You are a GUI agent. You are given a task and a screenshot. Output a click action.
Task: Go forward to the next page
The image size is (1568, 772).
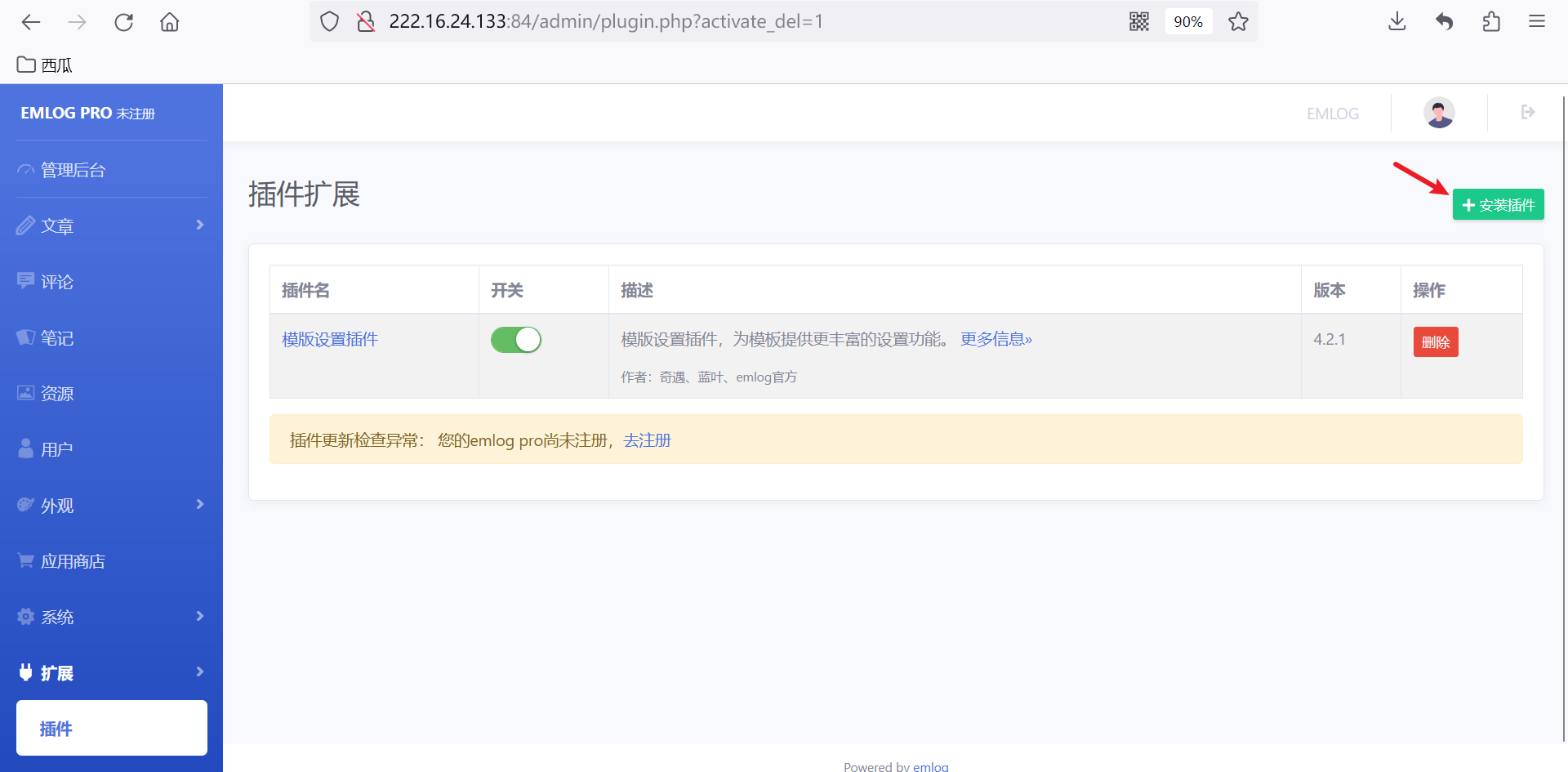click(78, 22)
